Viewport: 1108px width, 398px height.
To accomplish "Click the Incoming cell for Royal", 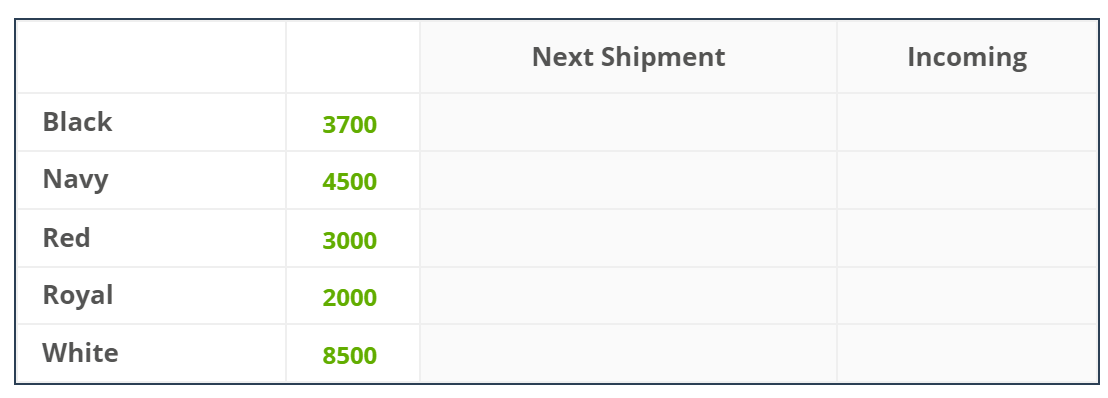I will (x=967, y=295).
